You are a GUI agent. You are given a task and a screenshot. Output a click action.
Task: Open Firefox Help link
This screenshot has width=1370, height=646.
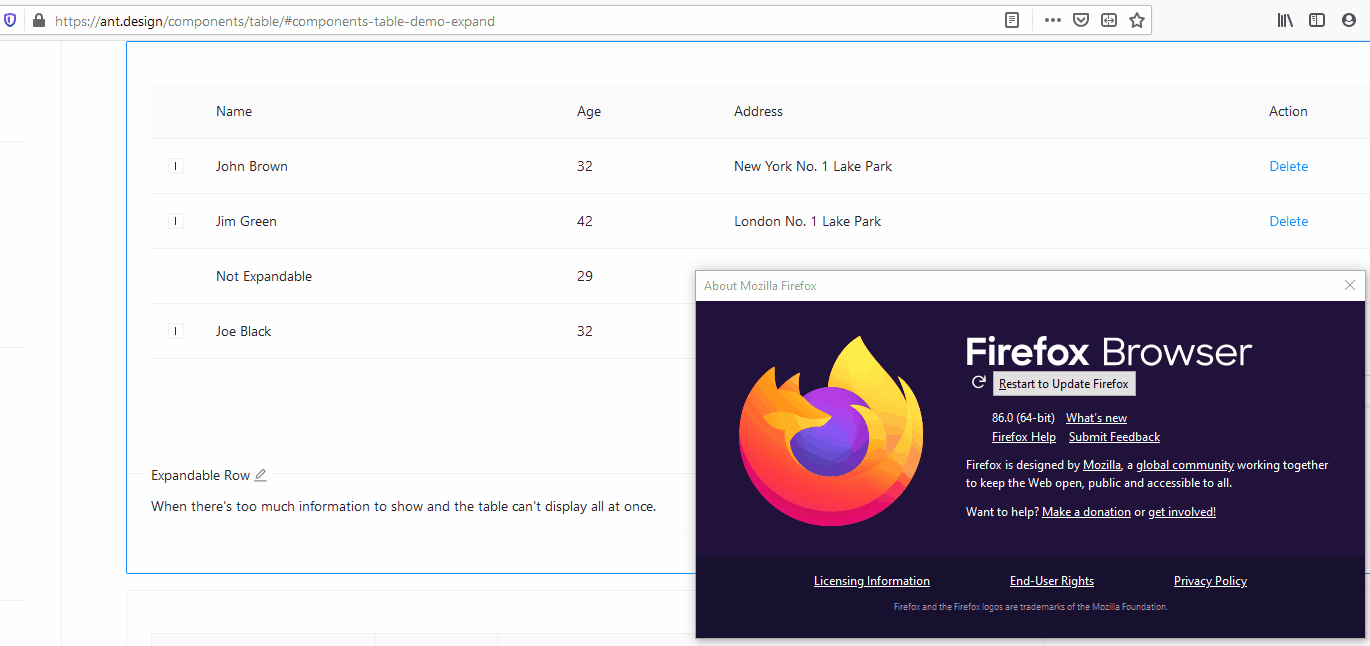click(x=1024, y=437)
